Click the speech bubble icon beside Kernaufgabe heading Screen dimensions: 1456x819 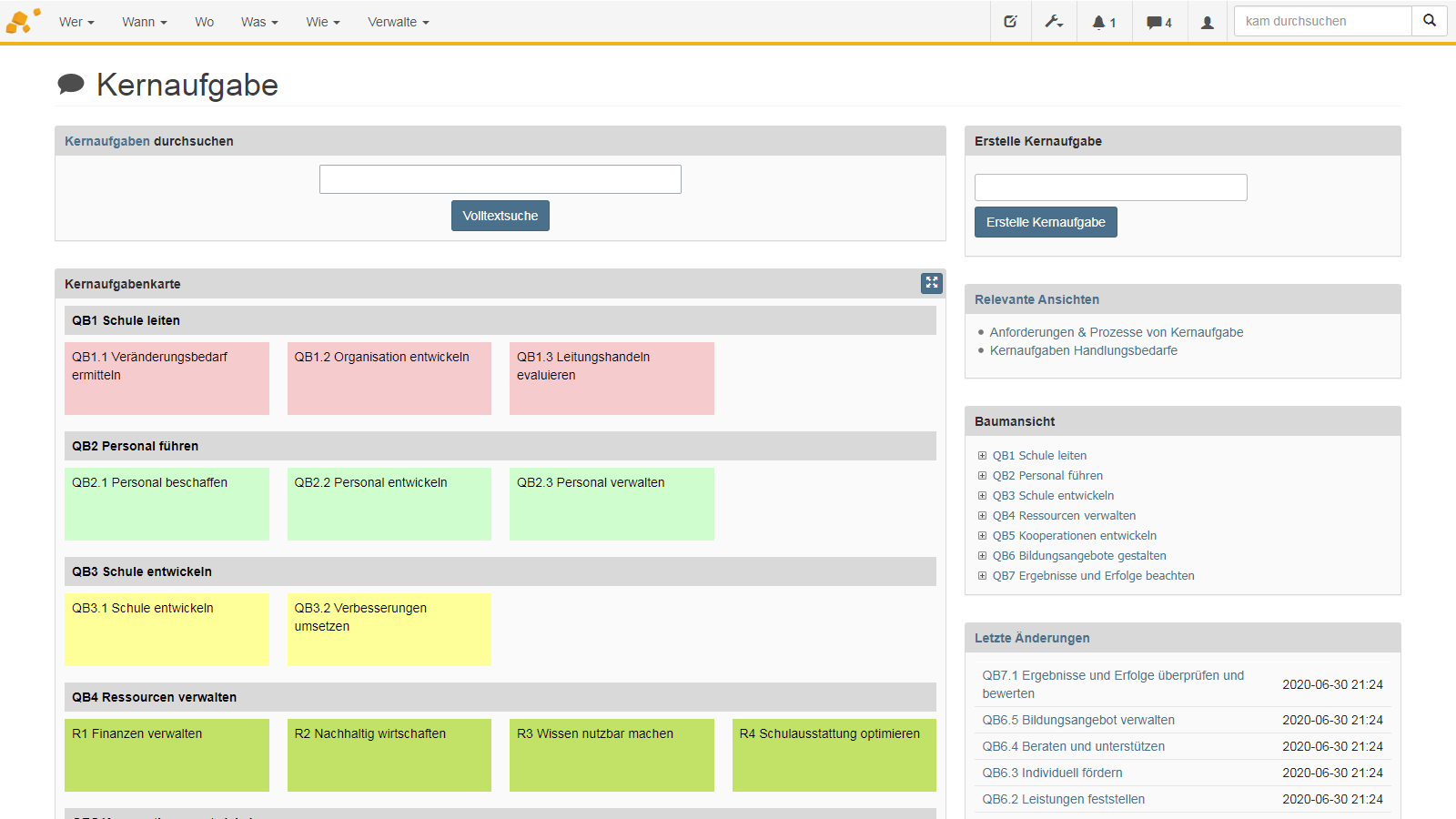coord(71,85)
